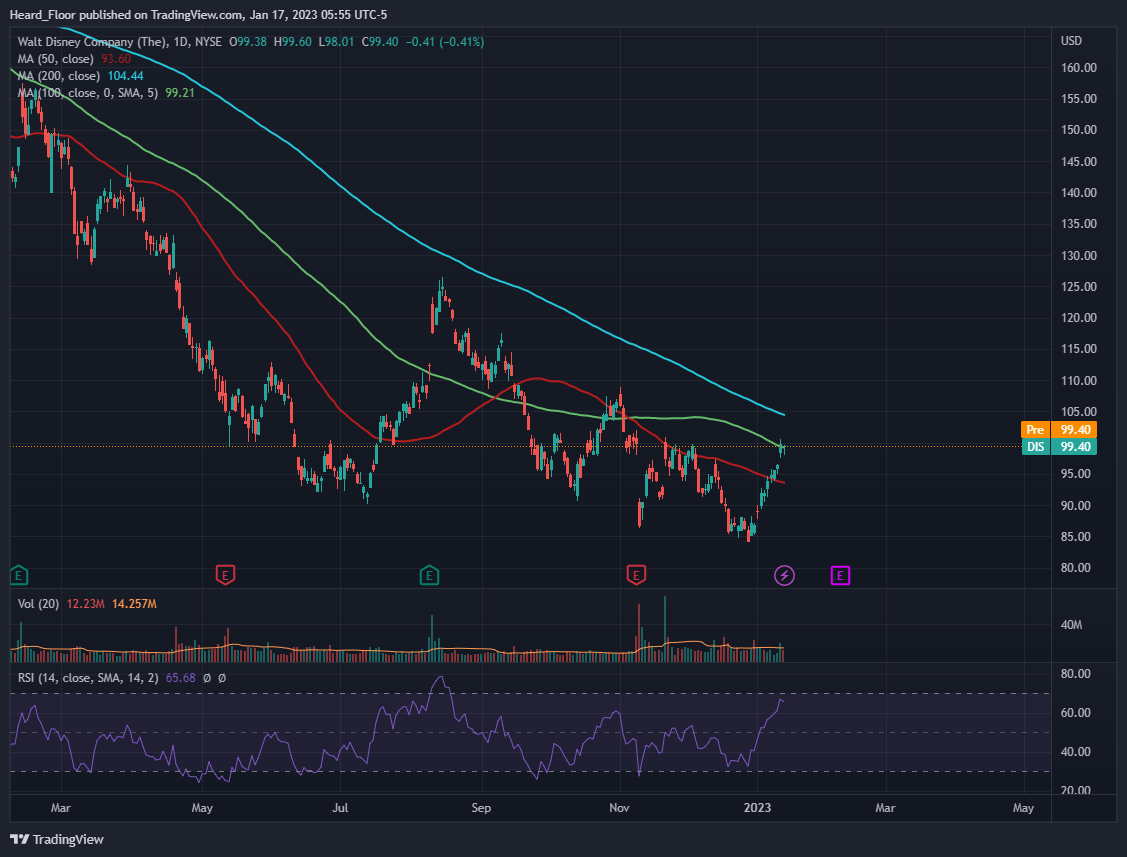Click the RSI value 65.68
The width and height of the screenshot is (1127, 857).
(x=180, y=678)
